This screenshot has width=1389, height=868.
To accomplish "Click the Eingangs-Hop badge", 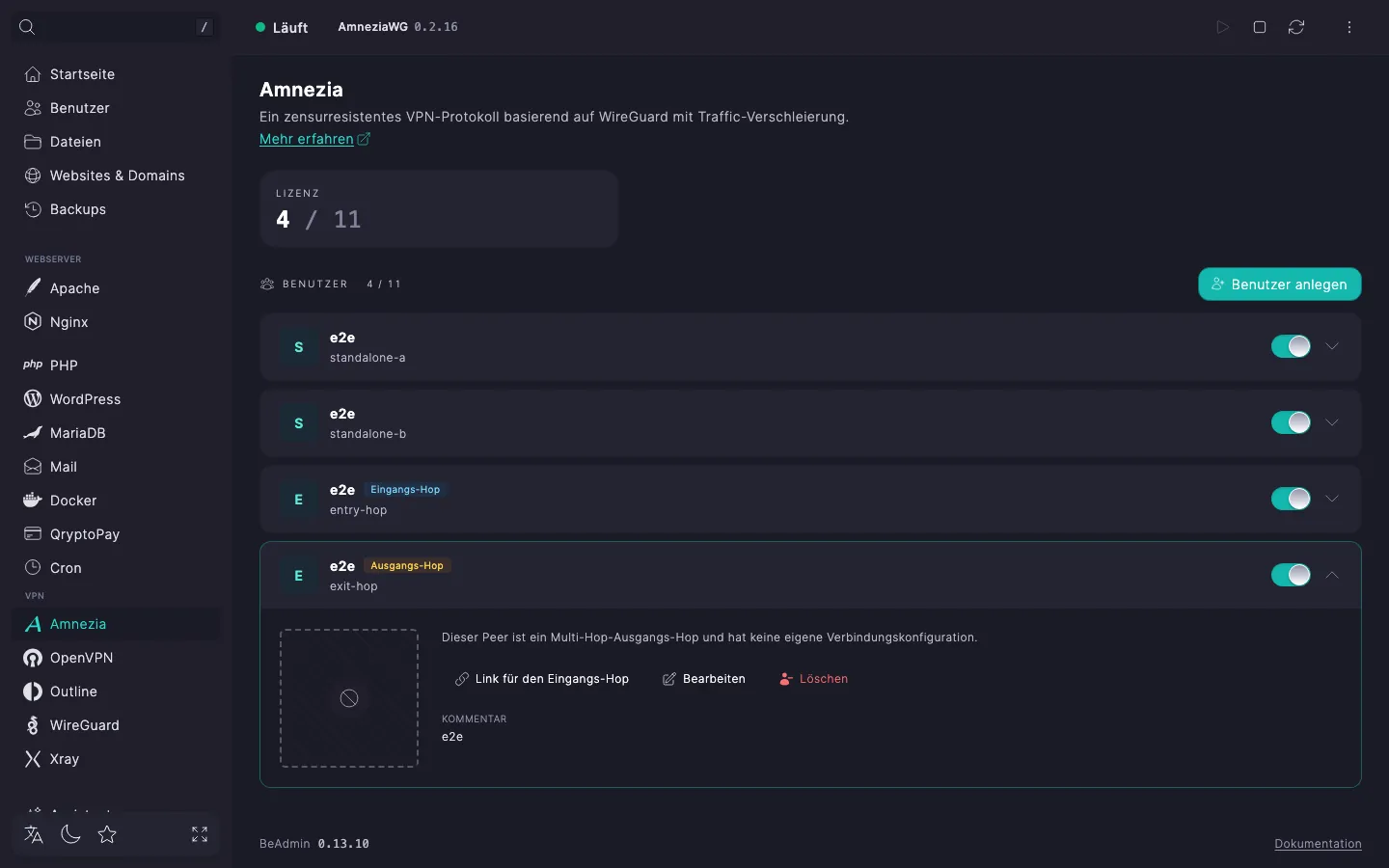I will 405,490.
